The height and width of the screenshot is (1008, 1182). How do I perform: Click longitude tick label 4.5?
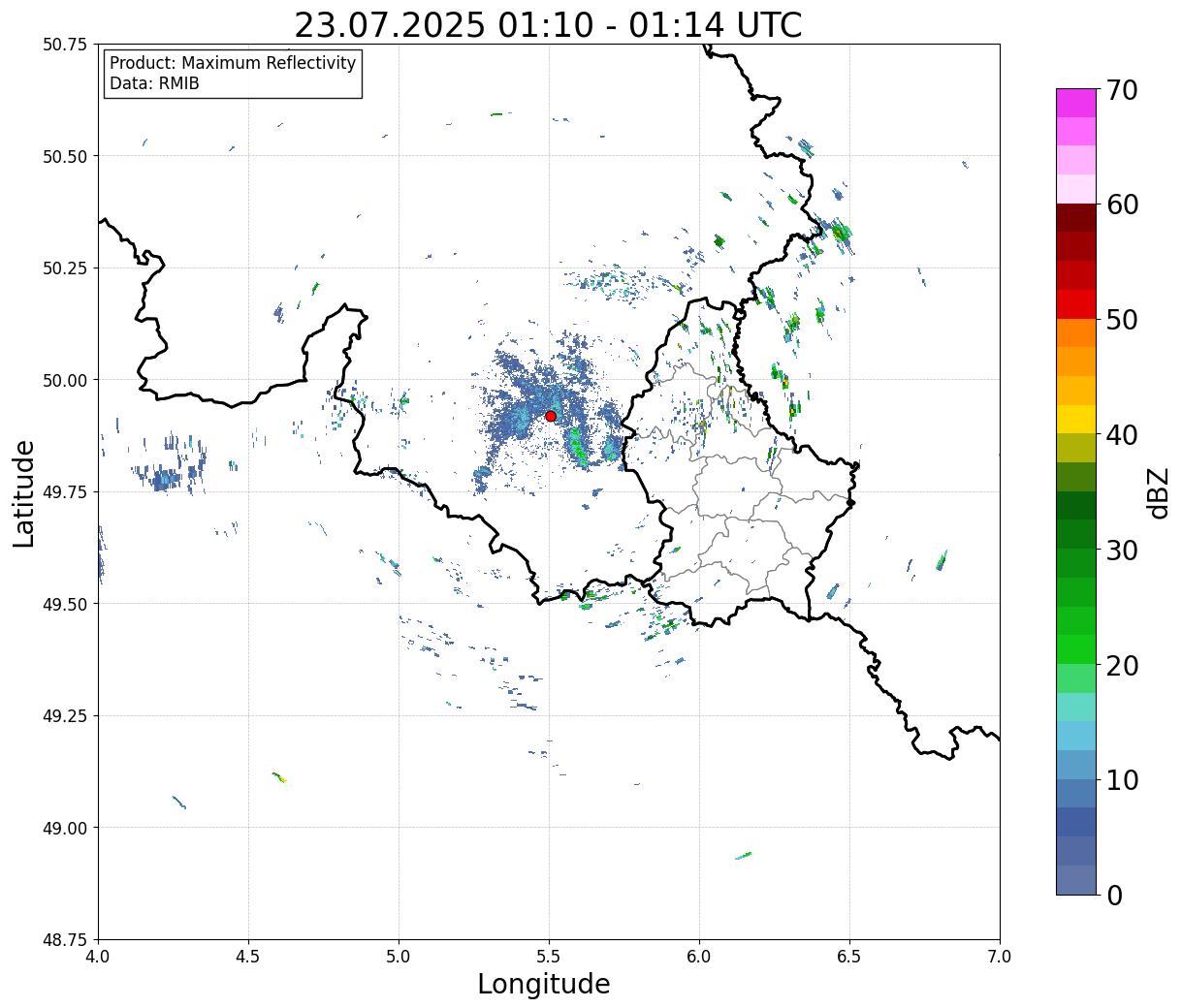(x=248, y=957)
